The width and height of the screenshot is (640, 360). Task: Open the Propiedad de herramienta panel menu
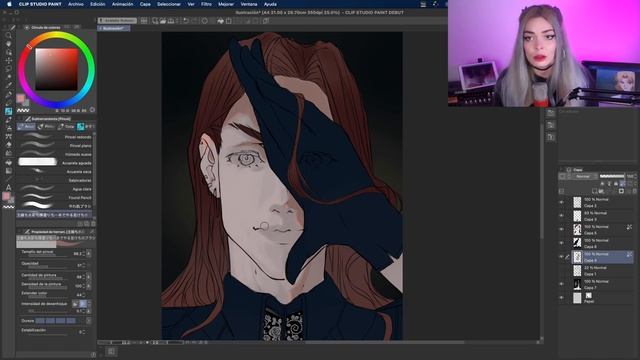[x=19, y=231]
